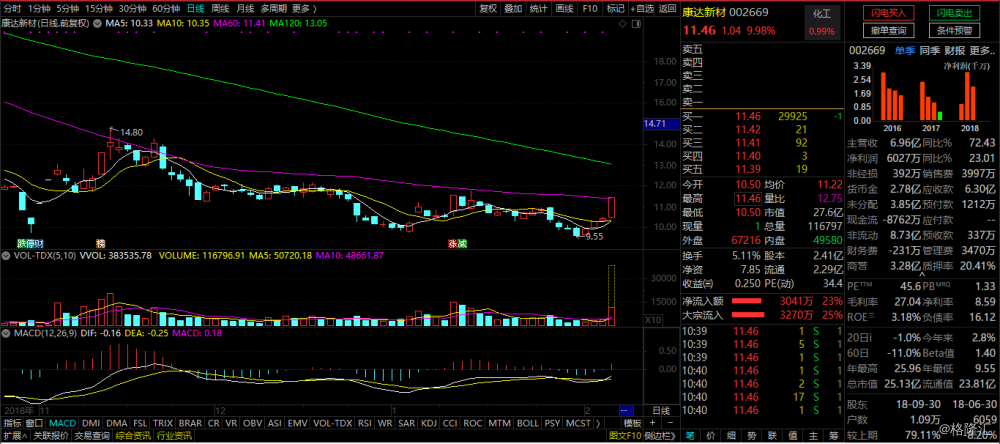This screenshot has height=444, width=1000.
Task: Select the 同季 same-quarter option
Action: click(930, 50)
